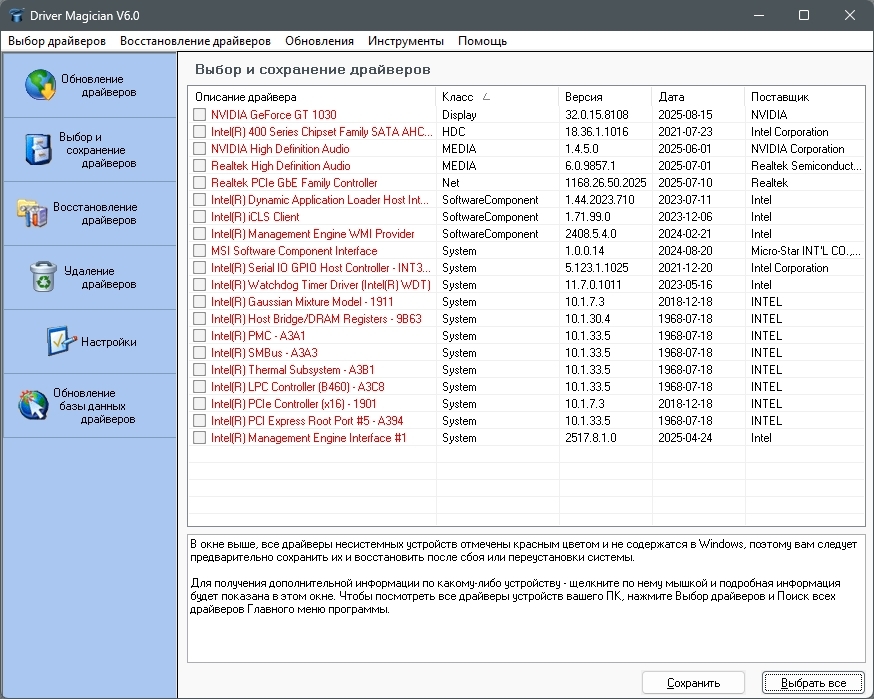This screenshot has width=874, height=699.
Task: Click the Настройки sidebar label
Action: 109,342
